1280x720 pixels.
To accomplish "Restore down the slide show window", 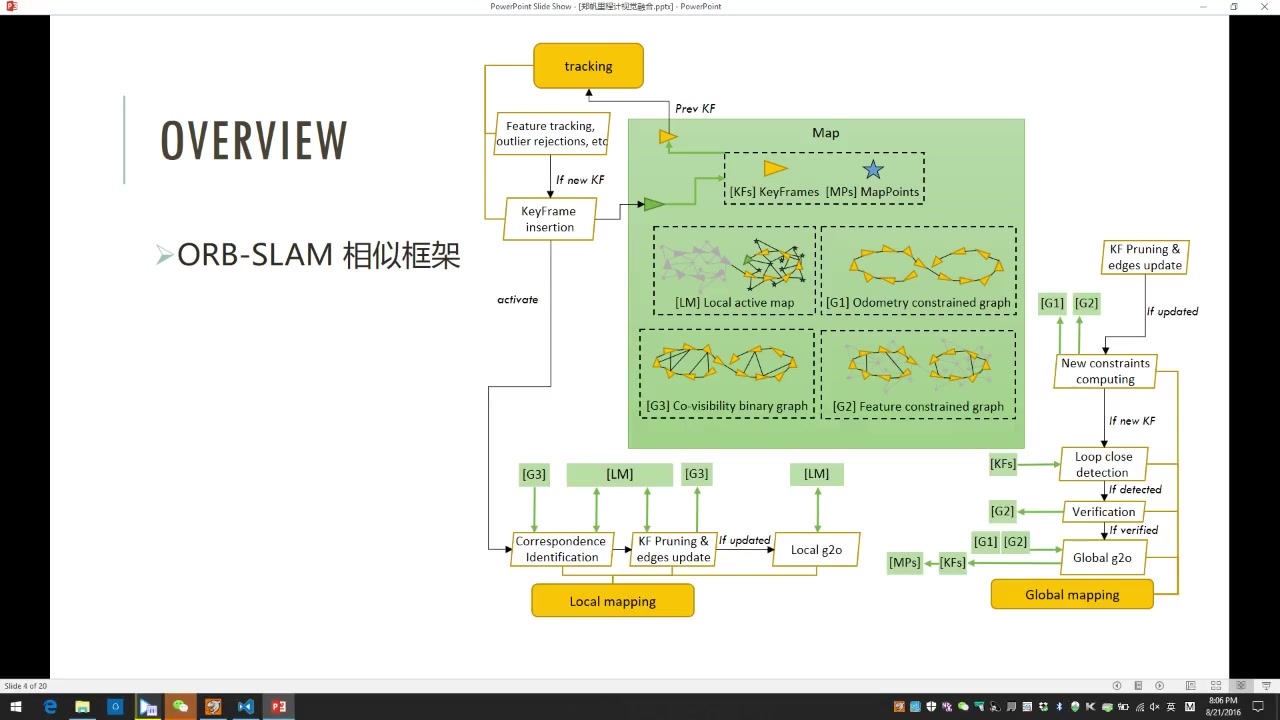I will 1234,6.
